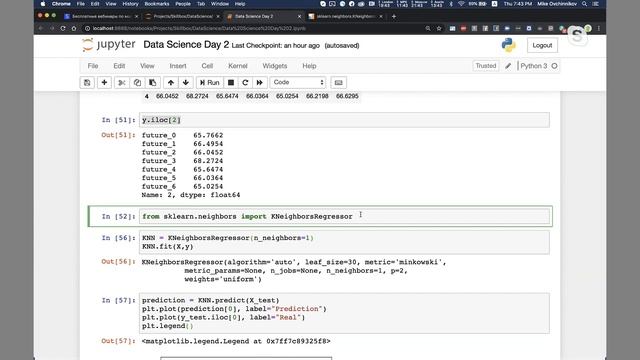Open Chrome three-dot menu

(599, 29)
